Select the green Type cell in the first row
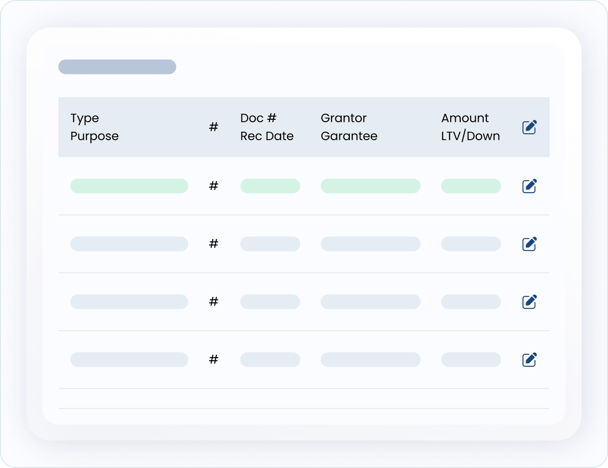Viewport: 608px width, 468px height. pos(129,186)
